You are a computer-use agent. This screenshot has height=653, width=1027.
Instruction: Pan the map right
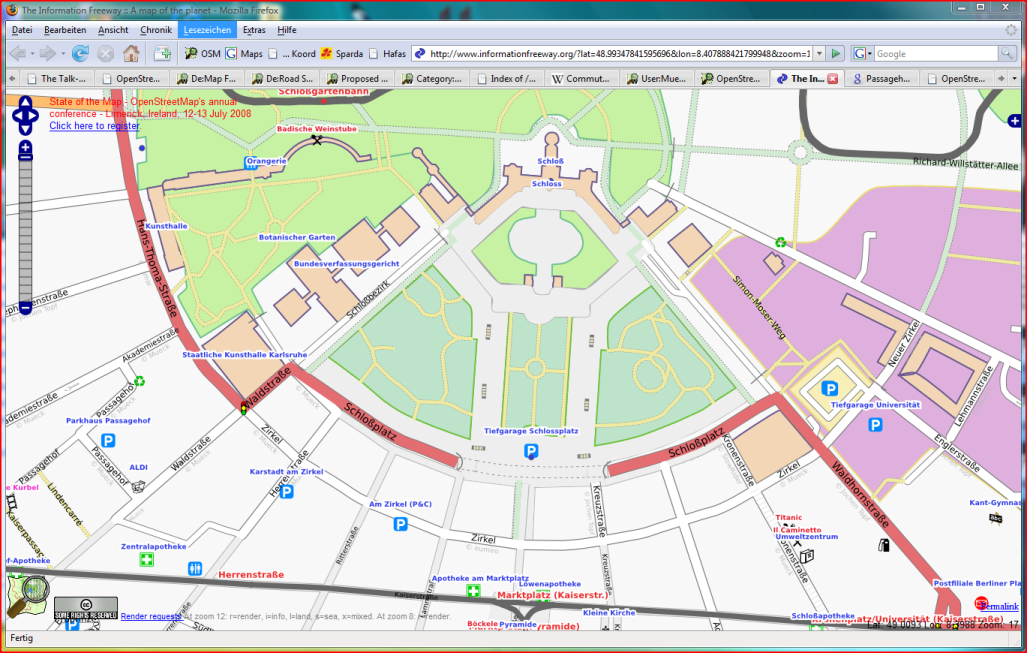pyautogui.click(x=34, y=116)
